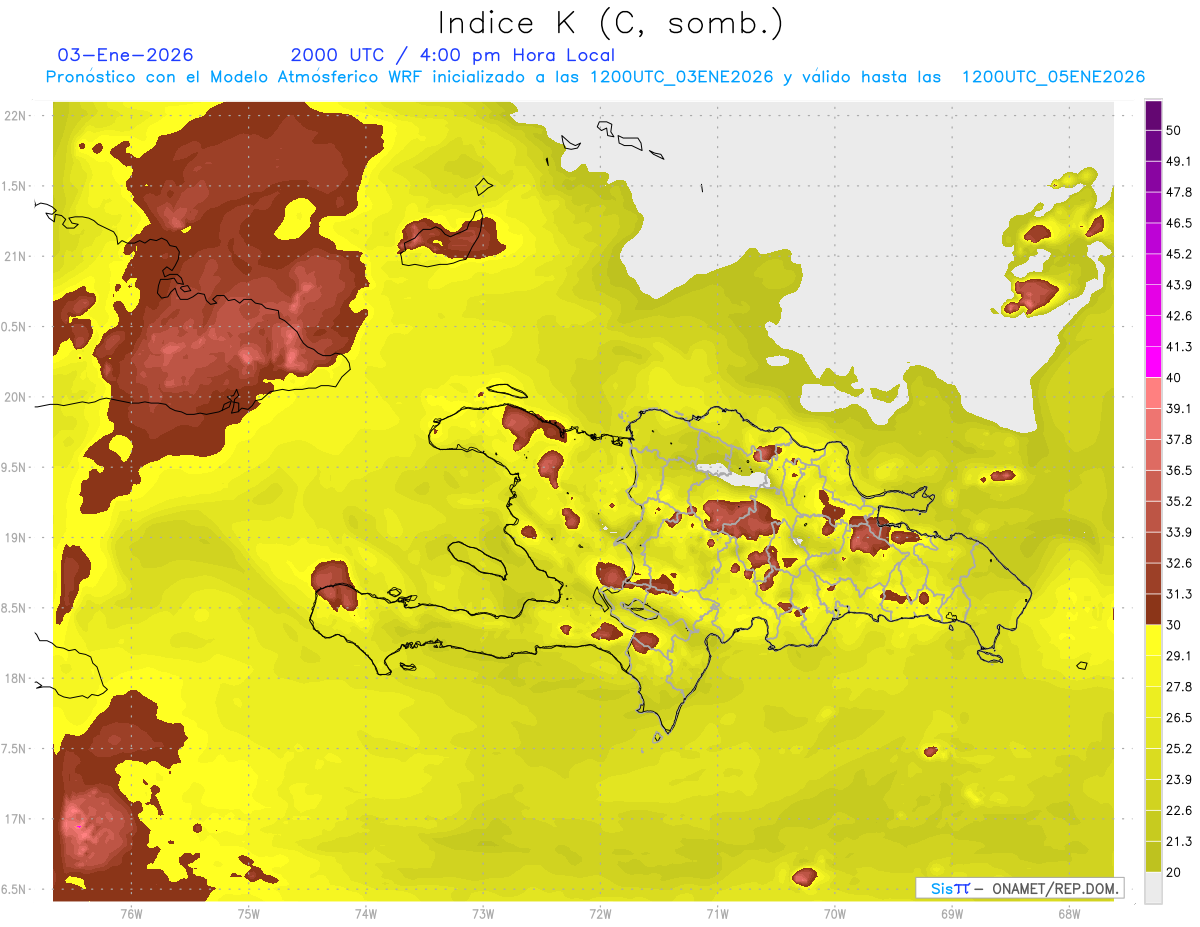The image size is (1200, 927).
Task: Click the longitude label '69W'
Action: 951,914
